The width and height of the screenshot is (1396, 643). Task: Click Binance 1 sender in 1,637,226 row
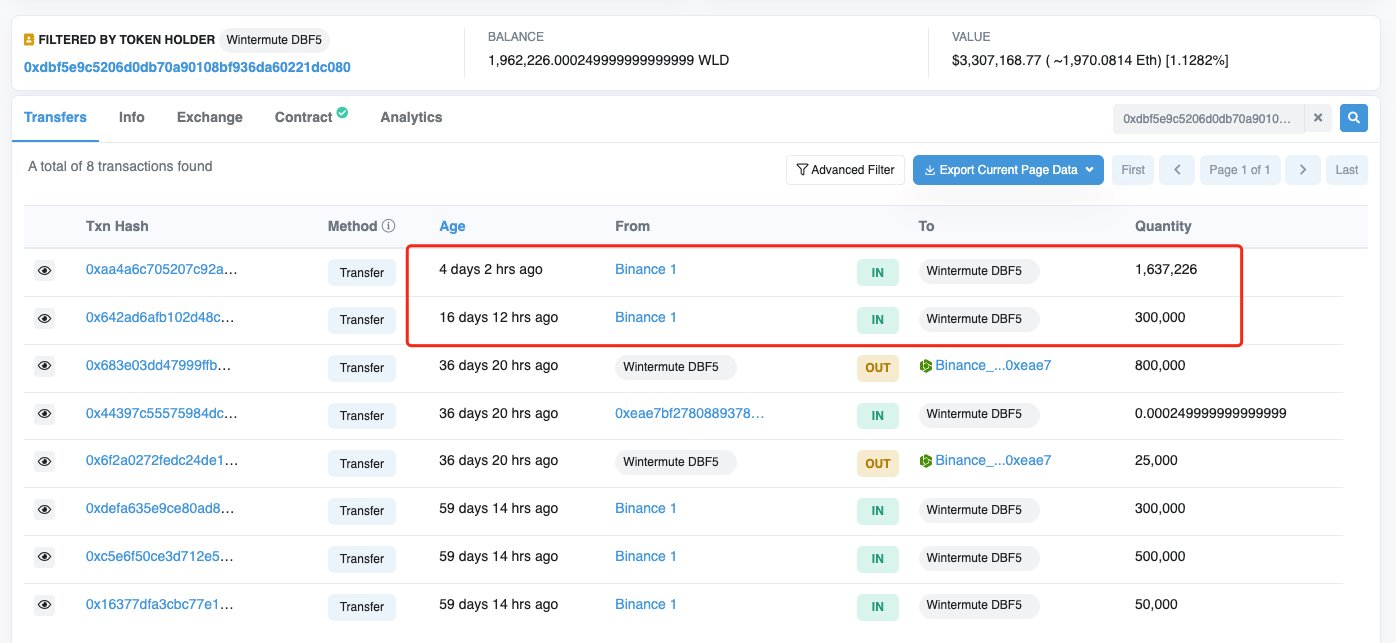pos(646,269)
